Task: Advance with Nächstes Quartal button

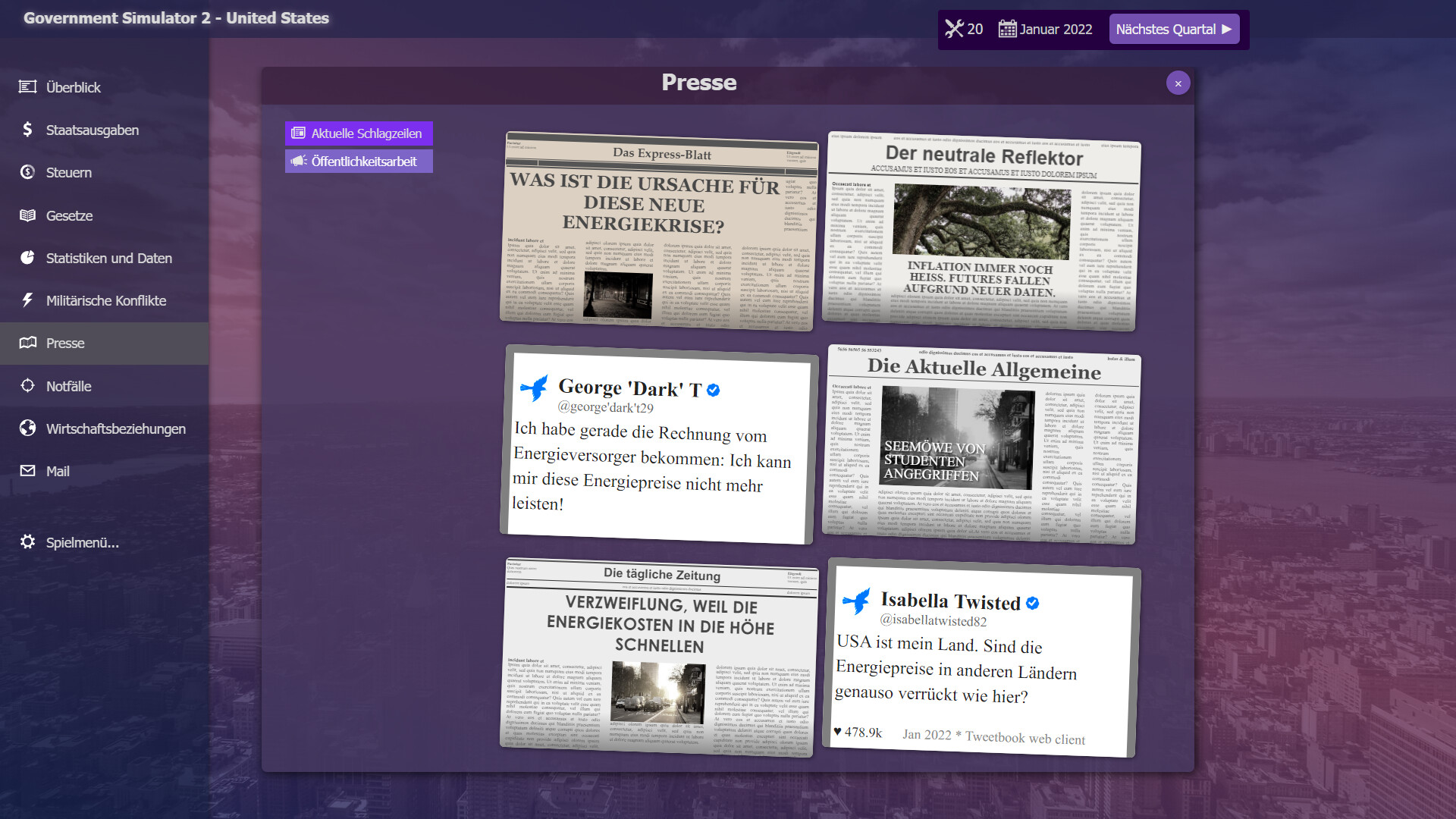Action: point(1173,30)
